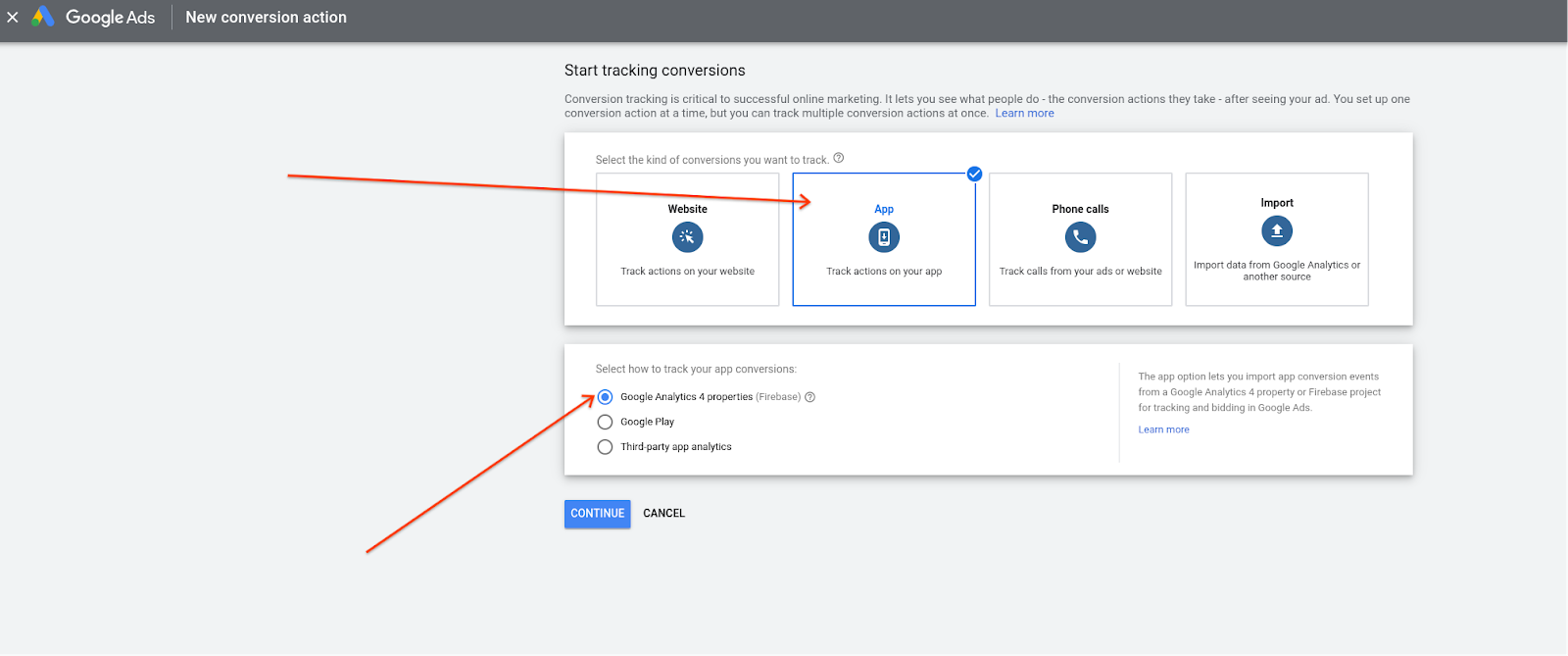The height and width of the screenshot is (656, 1568).
Task: Open Learn more link in app option panel
Action: (1163, 429)
